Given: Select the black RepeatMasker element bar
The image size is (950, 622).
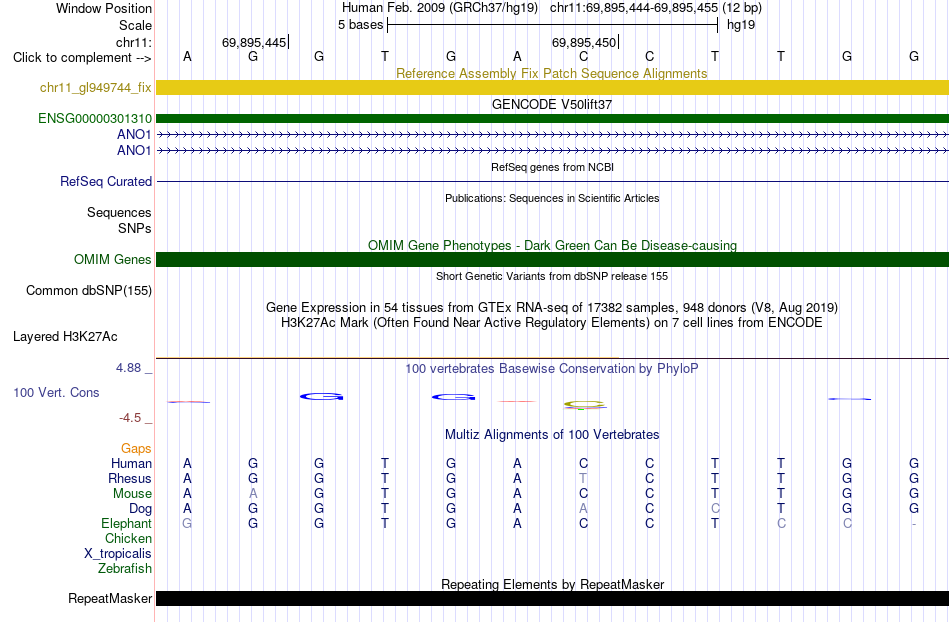Looking at the screenshot, I should [553, 599].
